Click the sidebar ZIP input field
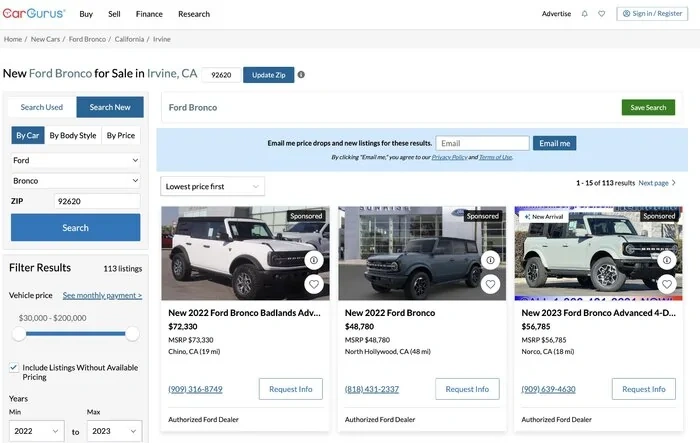700x443 pixels. pyautogui.click(x=97, y=201)
